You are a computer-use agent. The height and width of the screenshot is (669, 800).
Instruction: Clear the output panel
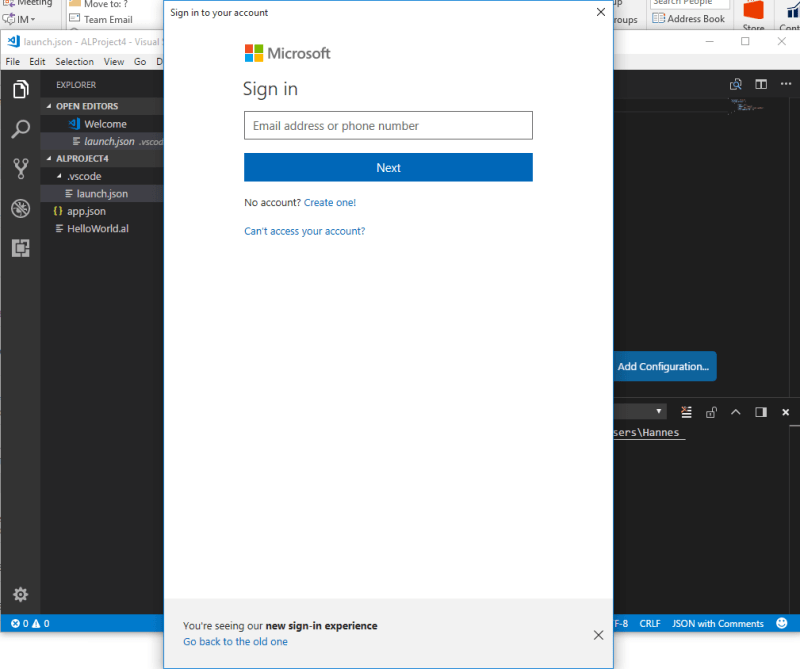(x=686, y=412)
